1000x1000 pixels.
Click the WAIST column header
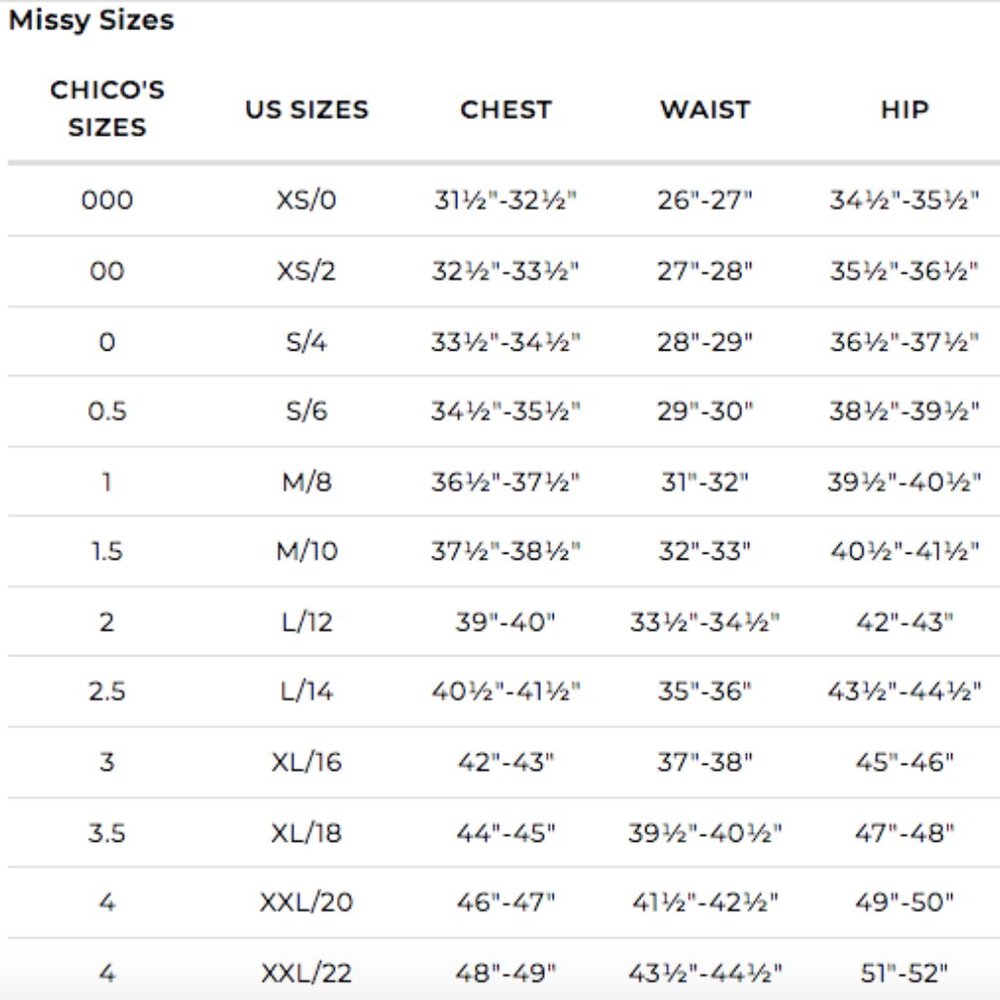[x=705, y=110]
